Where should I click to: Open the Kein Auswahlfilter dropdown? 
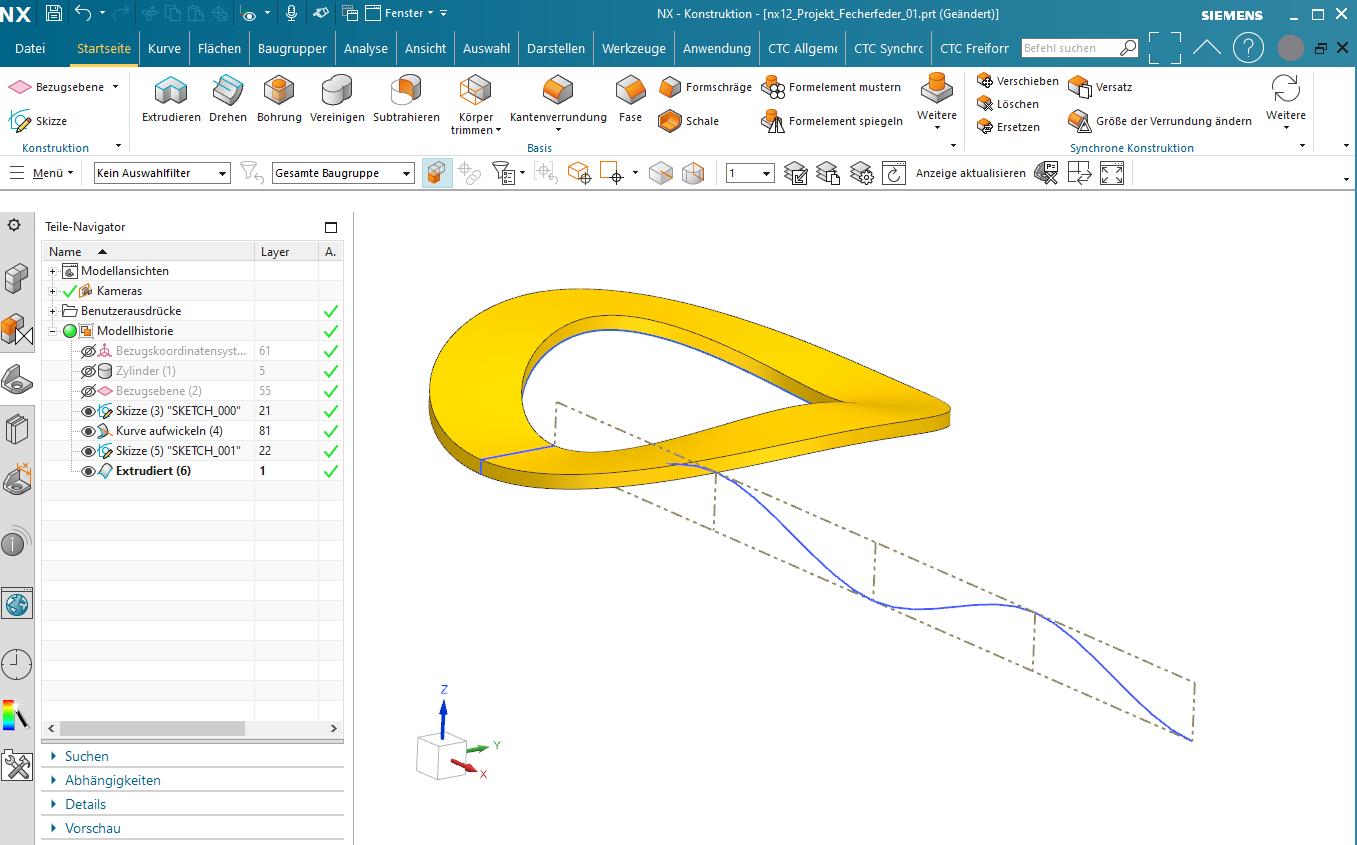[162, 173]
